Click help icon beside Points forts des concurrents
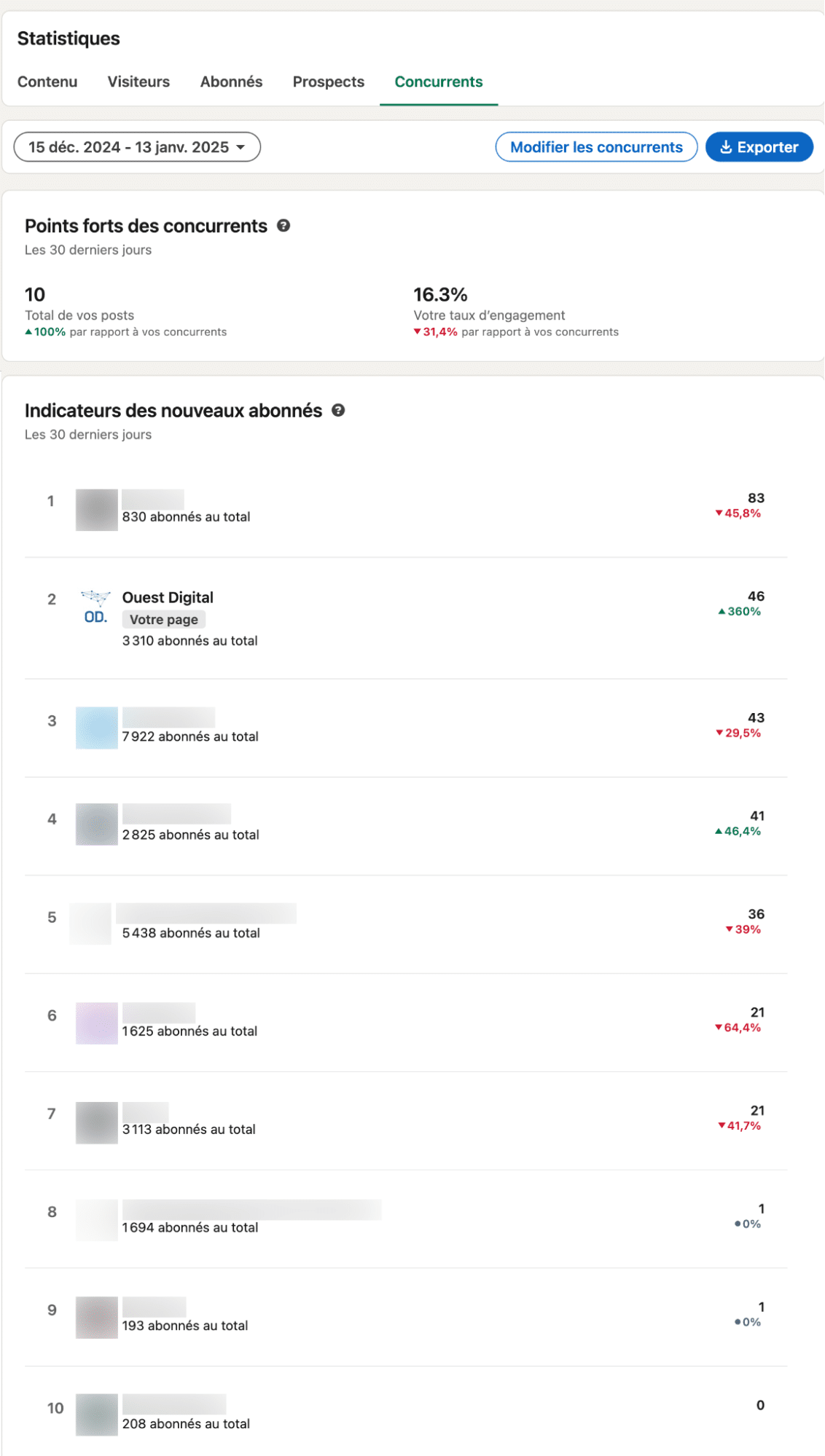Viewport: 825px width, 1456px height. tap(284, 226)
